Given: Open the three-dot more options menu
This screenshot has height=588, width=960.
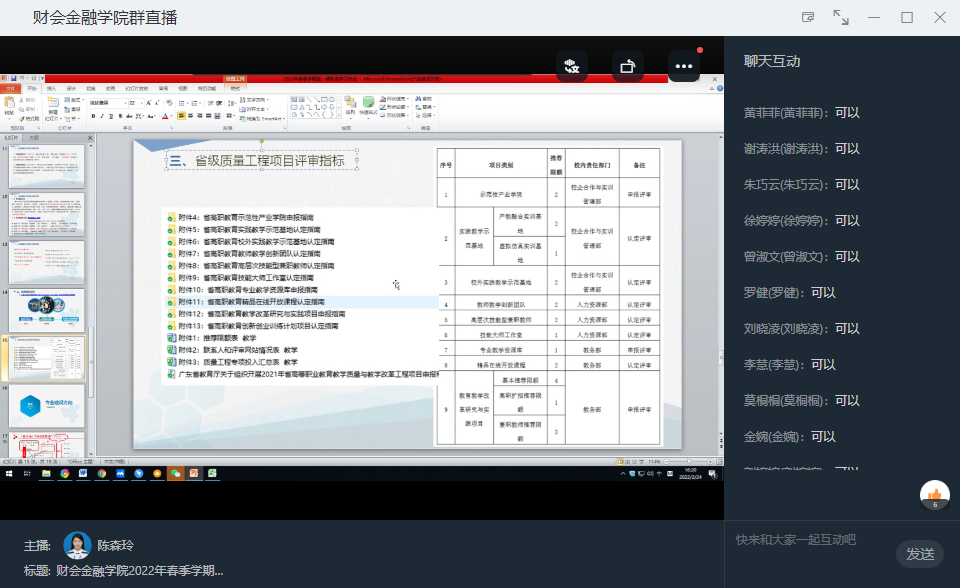Looking at the screenshot, I should 684,66.
